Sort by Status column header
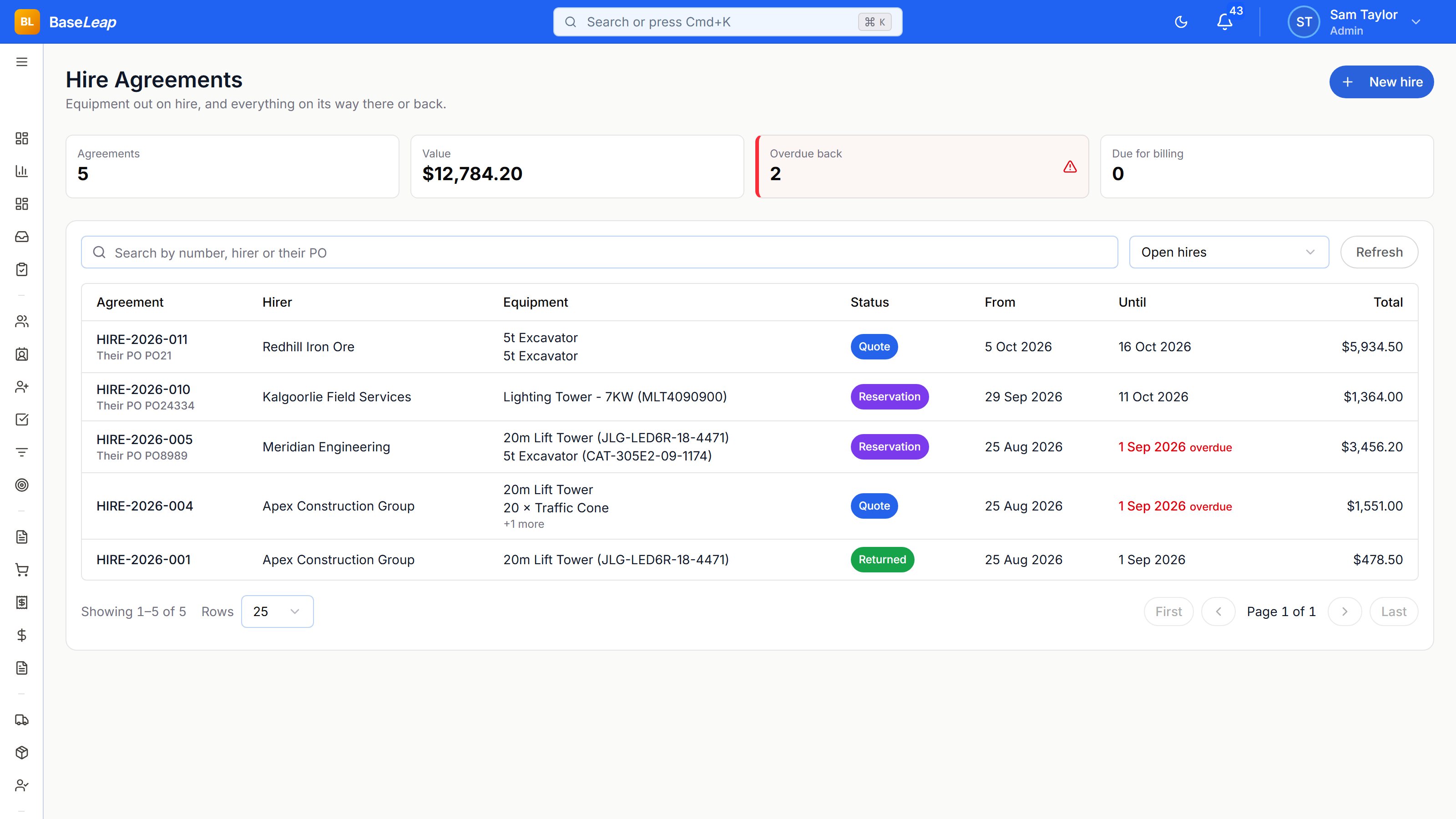Image resolution: width=1456 pixels, height=819 pixels. pyautogui.click(x=870, y=303)
